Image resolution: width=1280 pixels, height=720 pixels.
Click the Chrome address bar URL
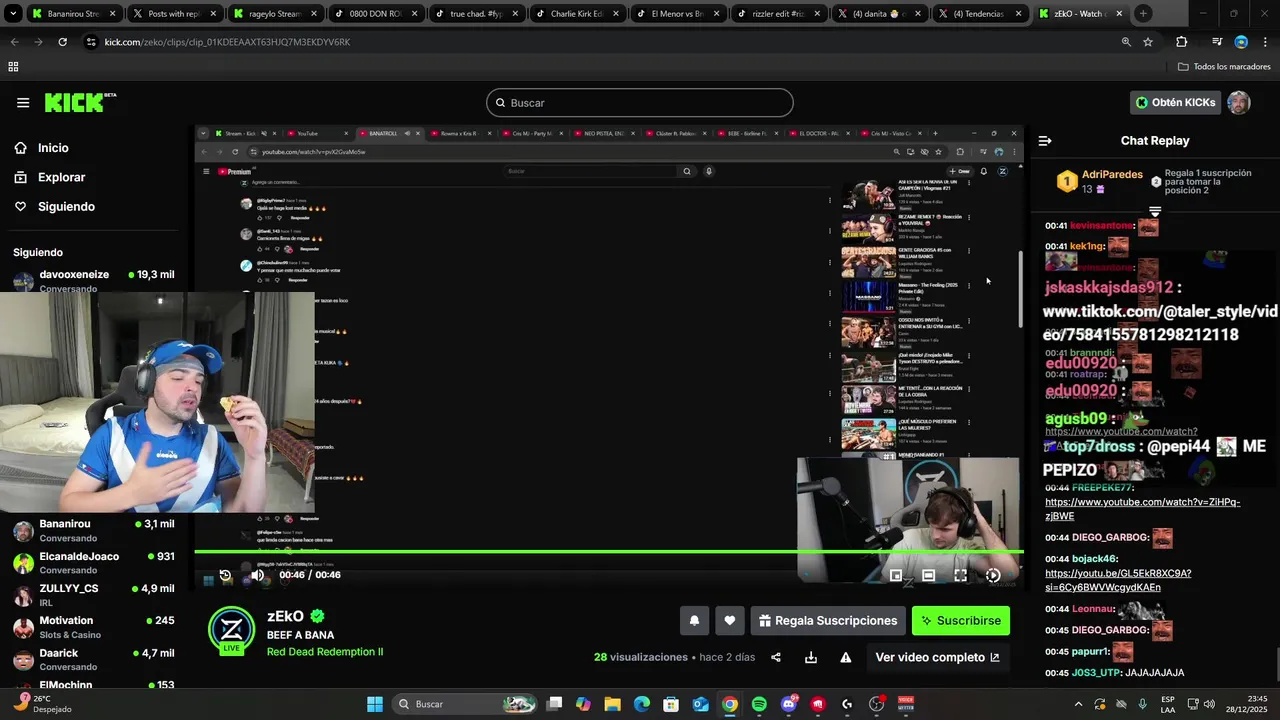pos(227,42)
